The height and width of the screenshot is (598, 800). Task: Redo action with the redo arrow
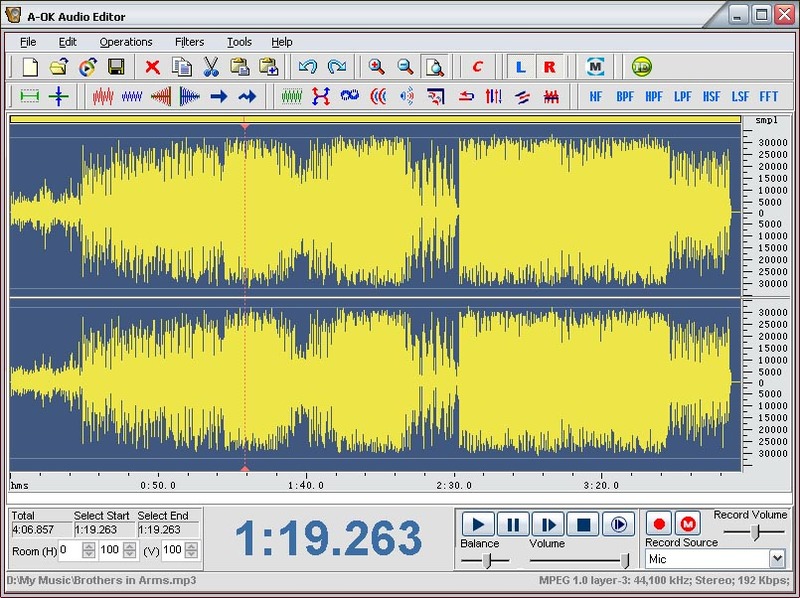337,67
